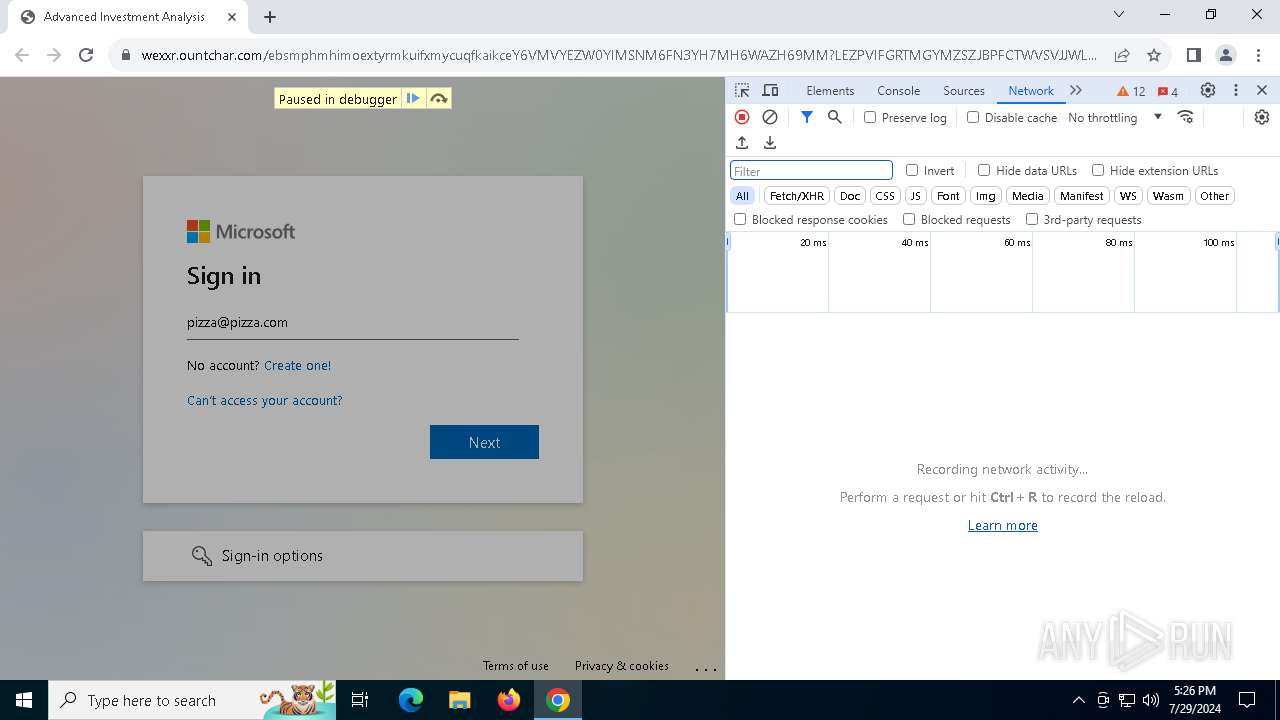Check Hide extension URLs
Image resolution: width=1280 pixels, height=720 pixels.
coord(1098,170)
